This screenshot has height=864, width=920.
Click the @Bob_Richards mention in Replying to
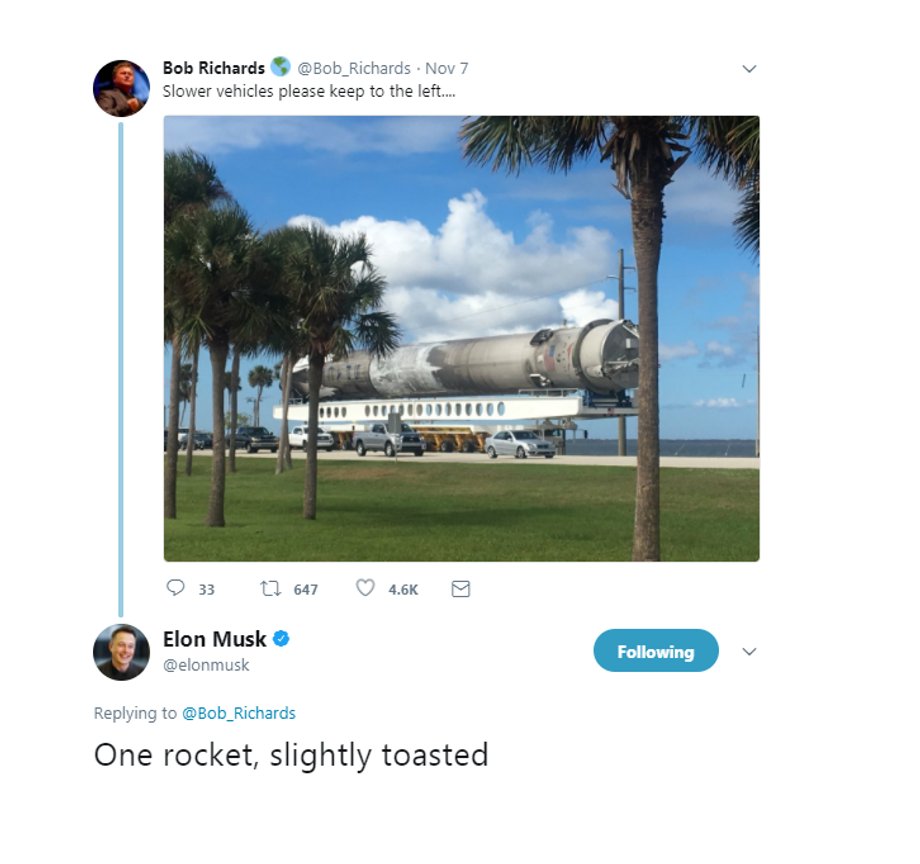click(239, 713)
